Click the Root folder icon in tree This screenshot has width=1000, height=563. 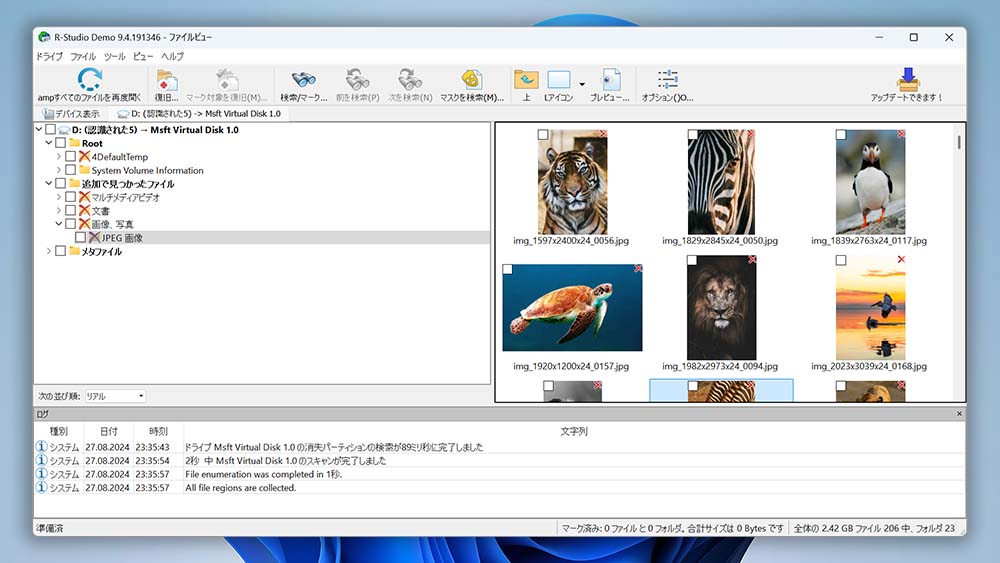pos(74,143)
